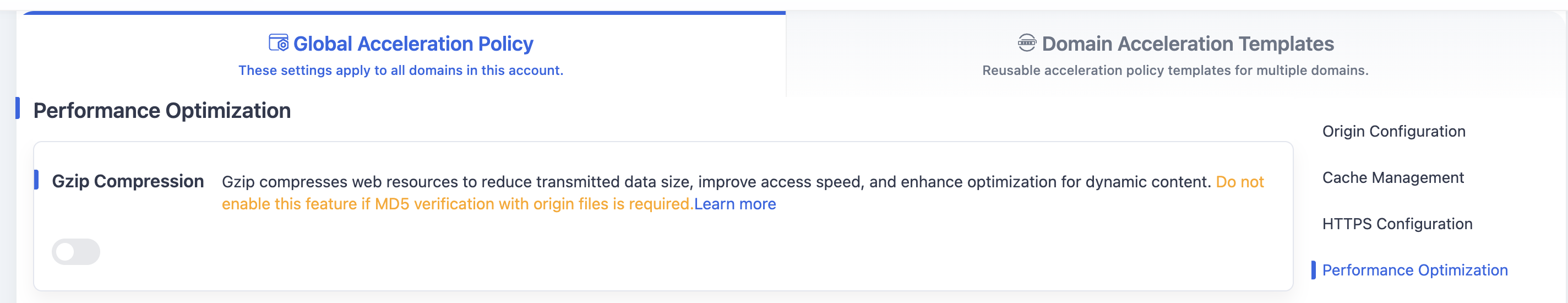
Task: Click the Domain Acceleration Templates tab icon
Action: [1026, 42]
